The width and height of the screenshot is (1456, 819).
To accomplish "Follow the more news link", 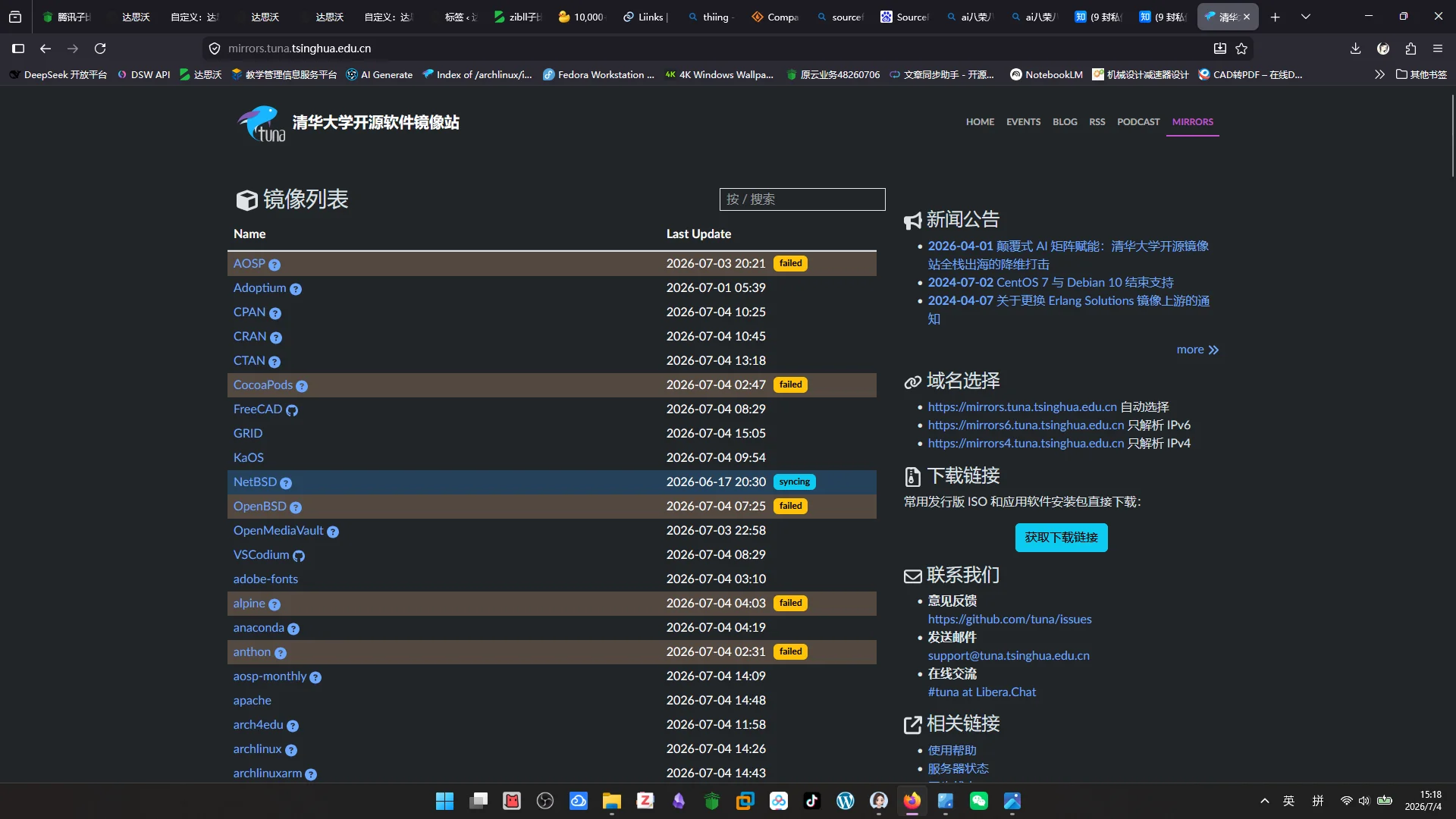I will [x=1197, y=350].
